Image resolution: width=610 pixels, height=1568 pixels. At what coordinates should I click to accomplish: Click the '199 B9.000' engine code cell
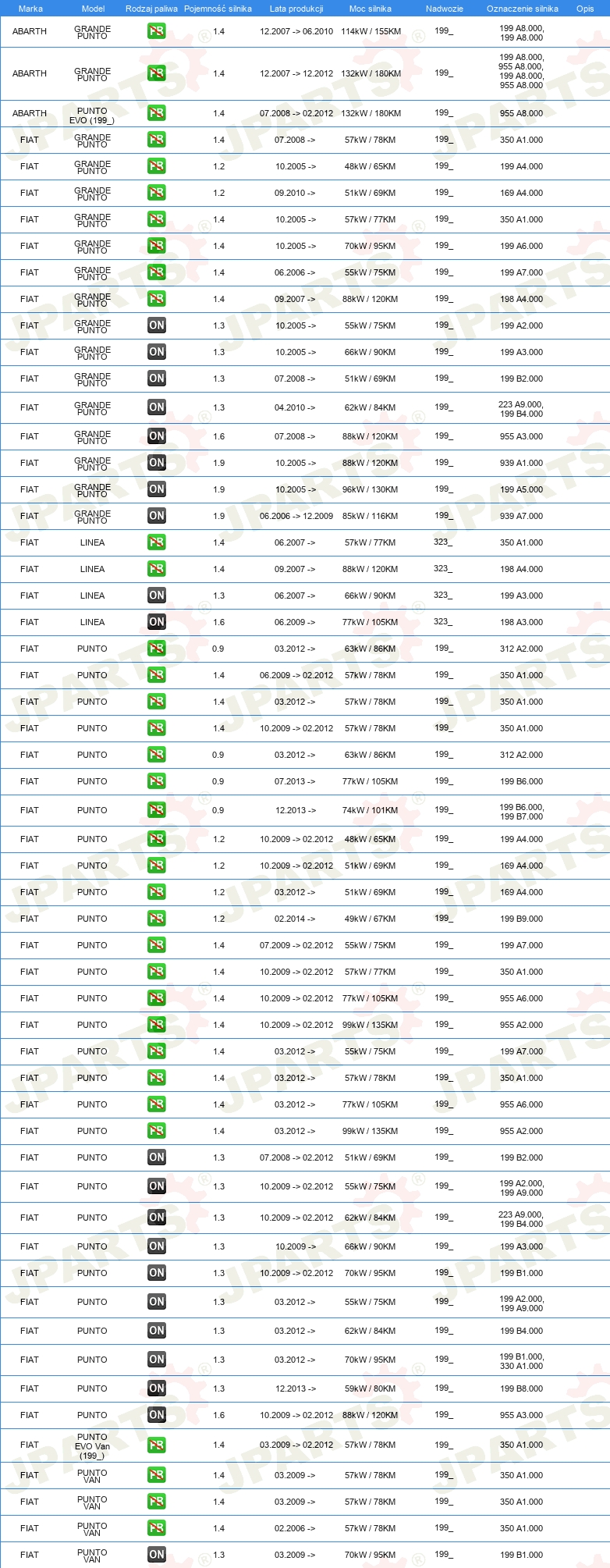tap(522, 919)
